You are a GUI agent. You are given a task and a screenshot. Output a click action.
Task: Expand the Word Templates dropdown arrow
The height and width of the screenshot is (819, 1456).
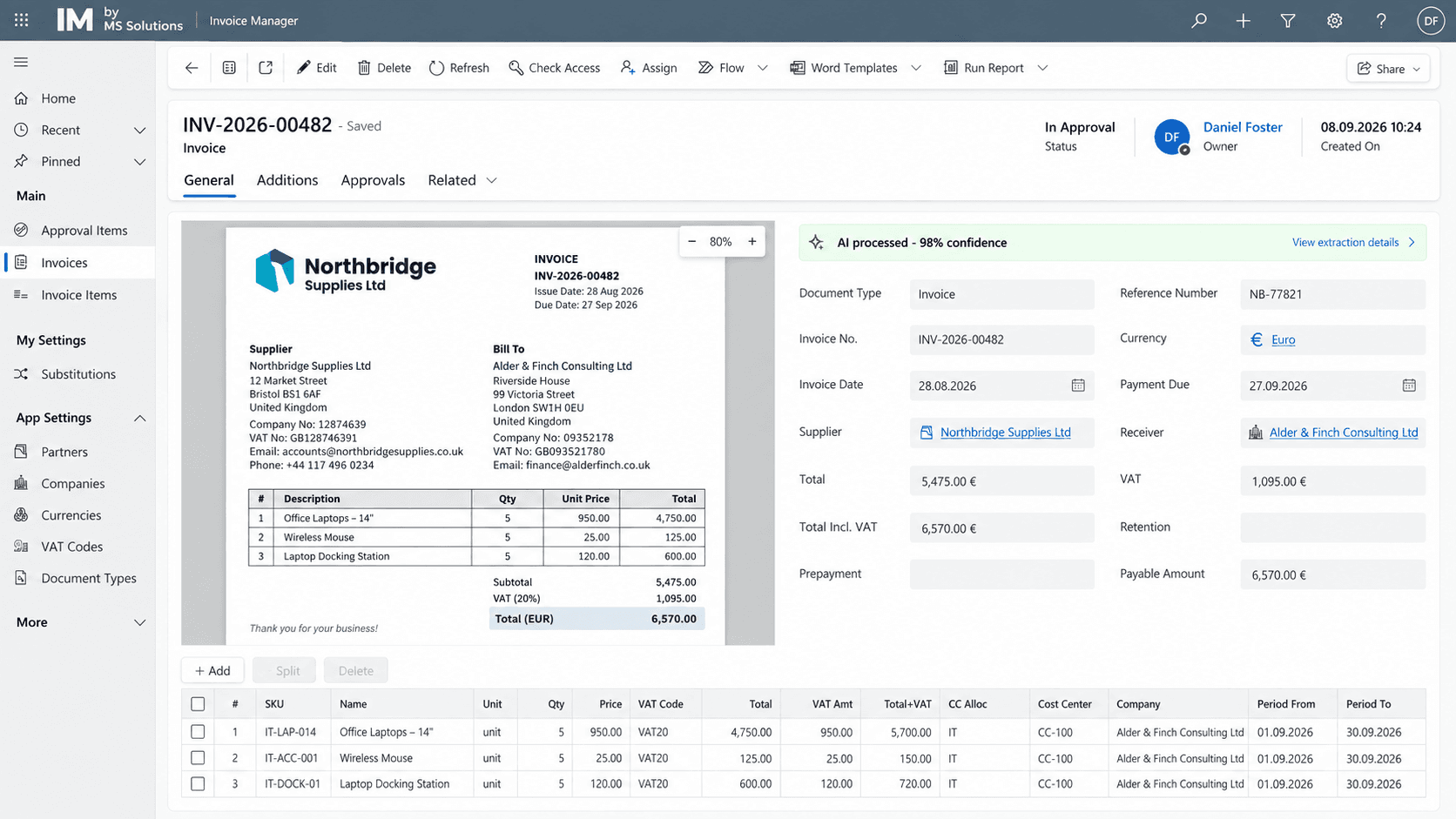click(916, 67)
